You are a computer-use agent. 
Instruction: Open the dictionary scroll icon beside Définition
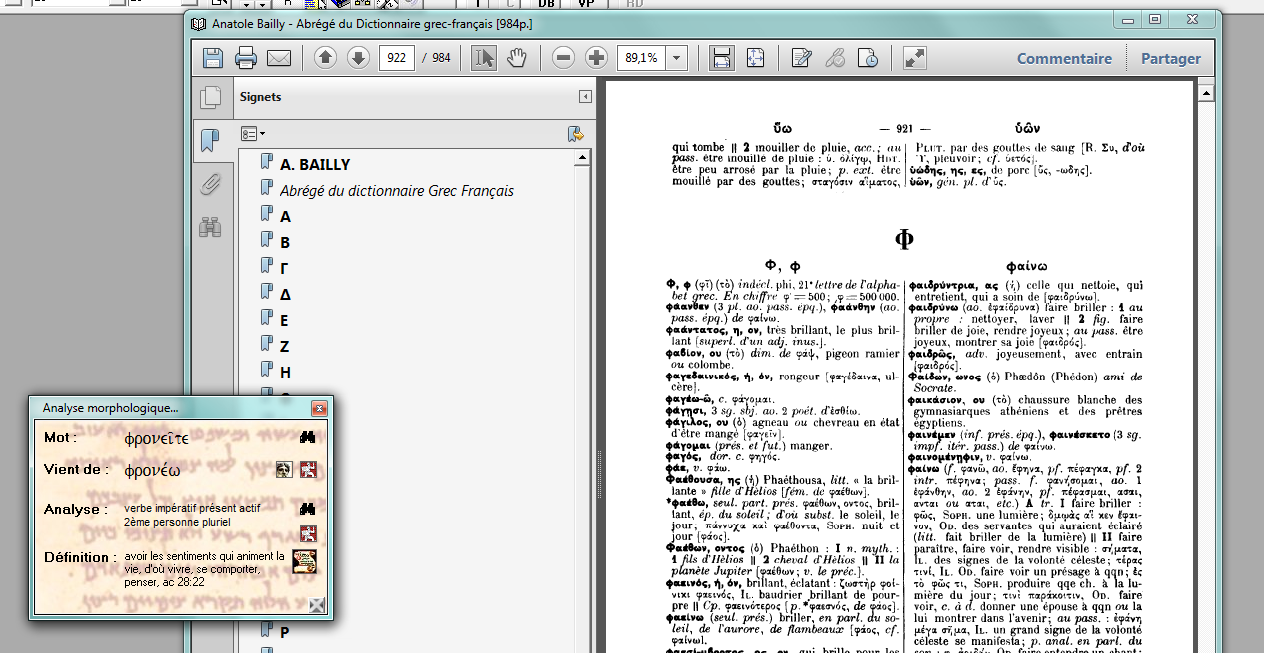[x=304, y=561]
